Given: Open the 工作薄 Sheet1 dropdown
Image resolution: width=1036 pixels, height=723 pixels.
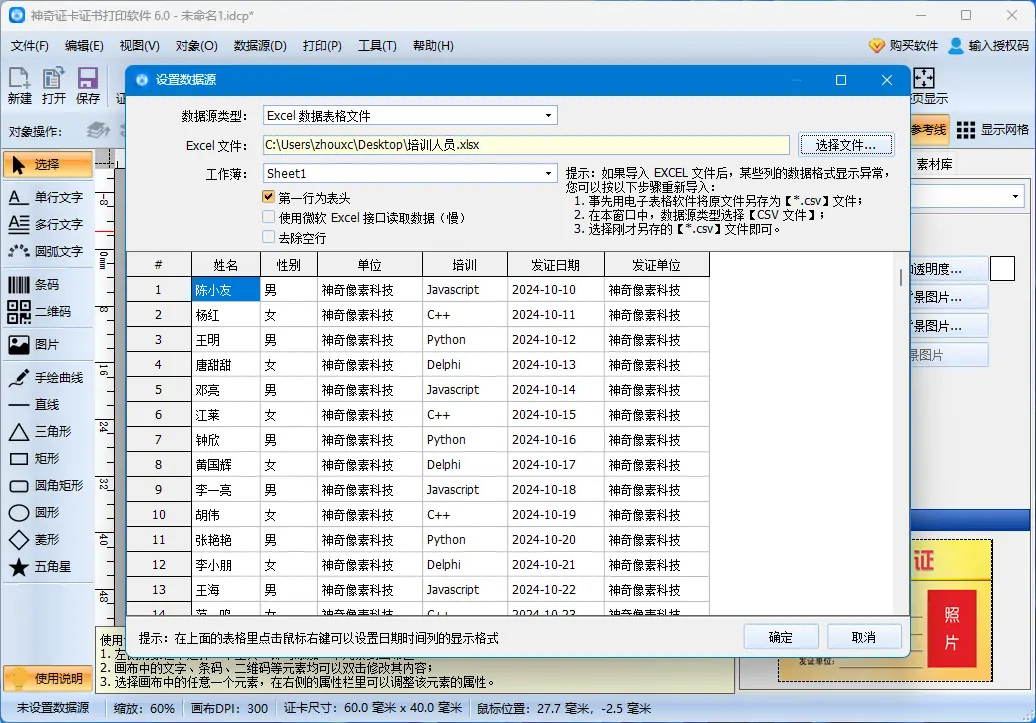Looking at the screenshot, I should (548, 172).
